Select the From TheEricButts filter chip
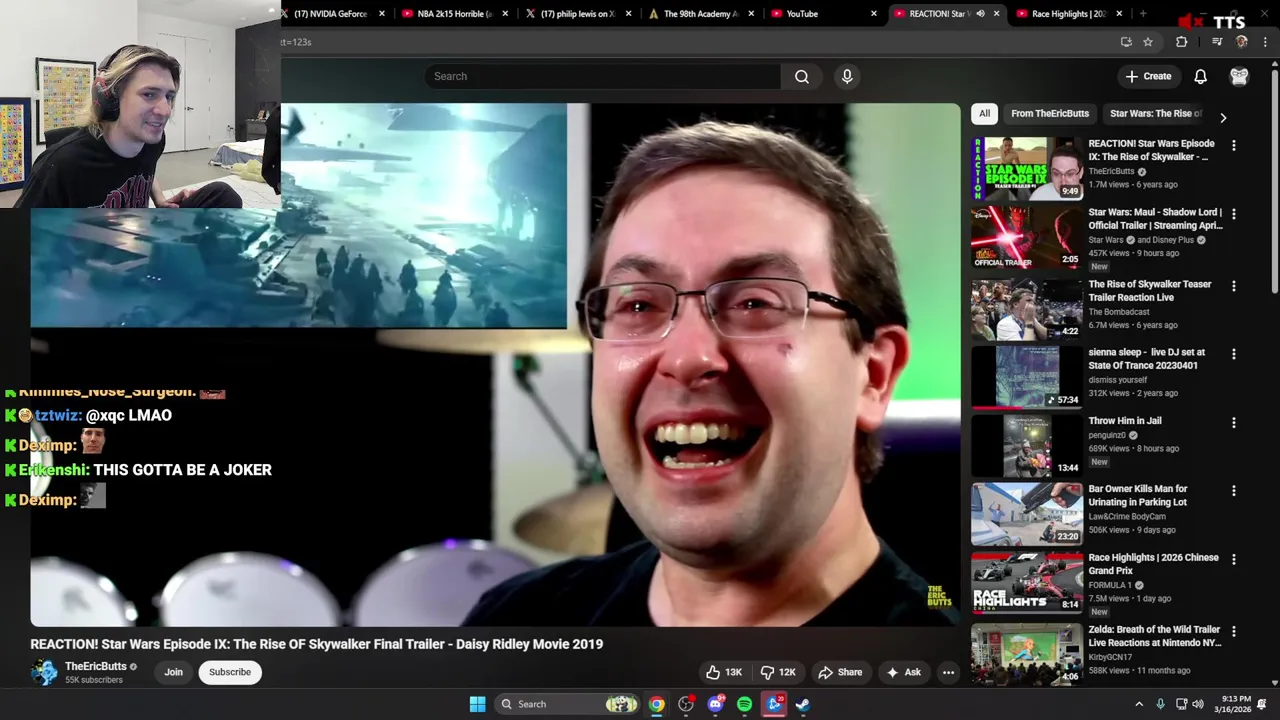 click(x=1050, y=113)
